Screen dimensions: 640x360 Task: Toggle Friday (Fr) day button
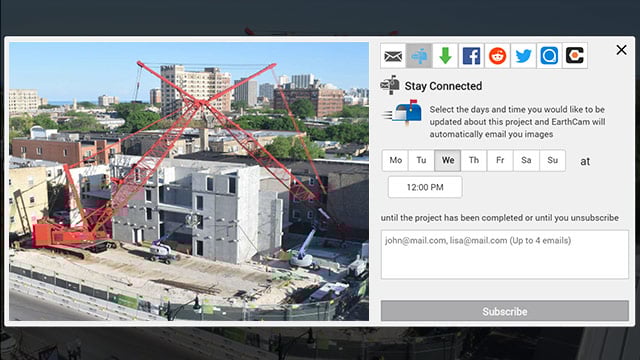coord(500,160)
